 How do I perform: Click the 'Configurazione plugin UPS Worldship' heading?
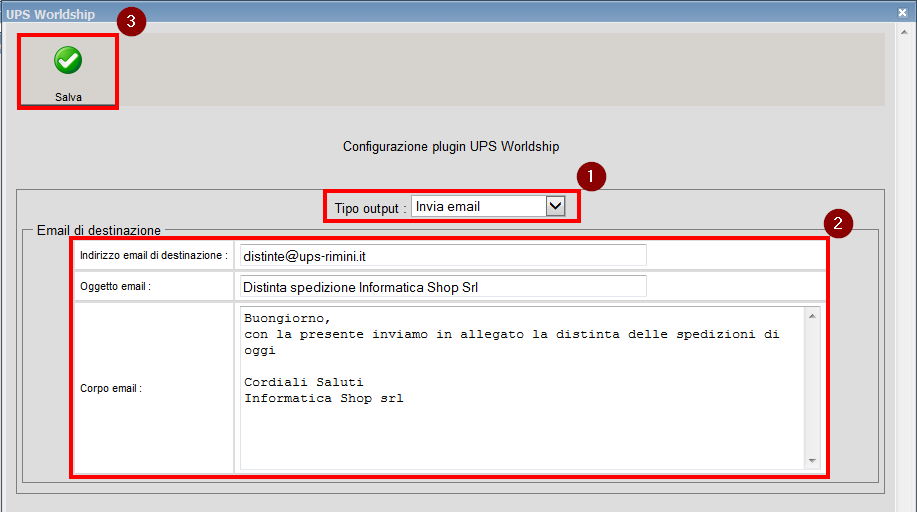point(451,146)
